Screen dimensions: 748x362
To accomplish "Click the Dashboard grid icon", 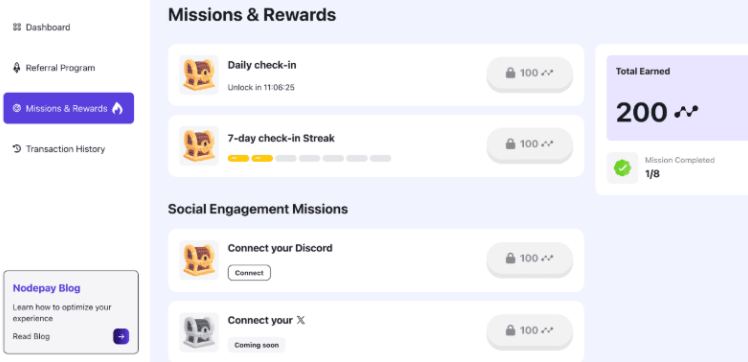I will [17, 27].
